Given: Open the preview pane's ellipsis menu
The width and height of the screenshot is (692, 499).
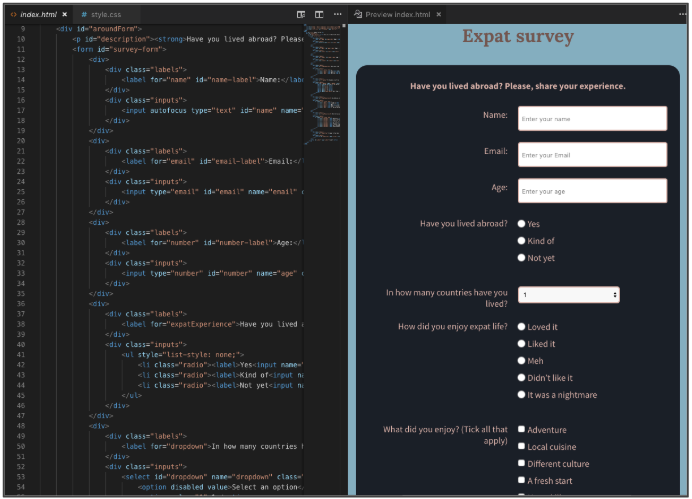Looking at the screenshot, I should coord(683,14).
